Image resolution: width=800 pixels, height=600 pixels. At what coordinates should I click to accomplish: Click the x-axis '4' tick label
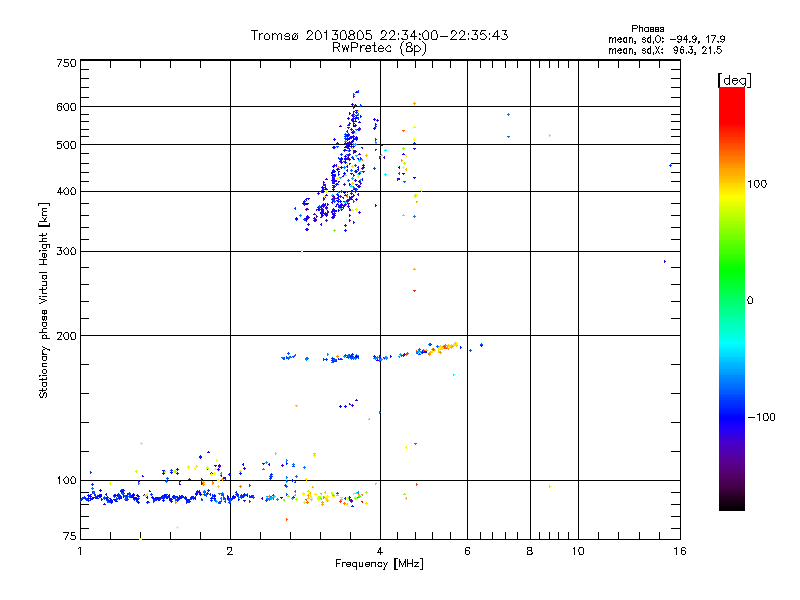380,551
